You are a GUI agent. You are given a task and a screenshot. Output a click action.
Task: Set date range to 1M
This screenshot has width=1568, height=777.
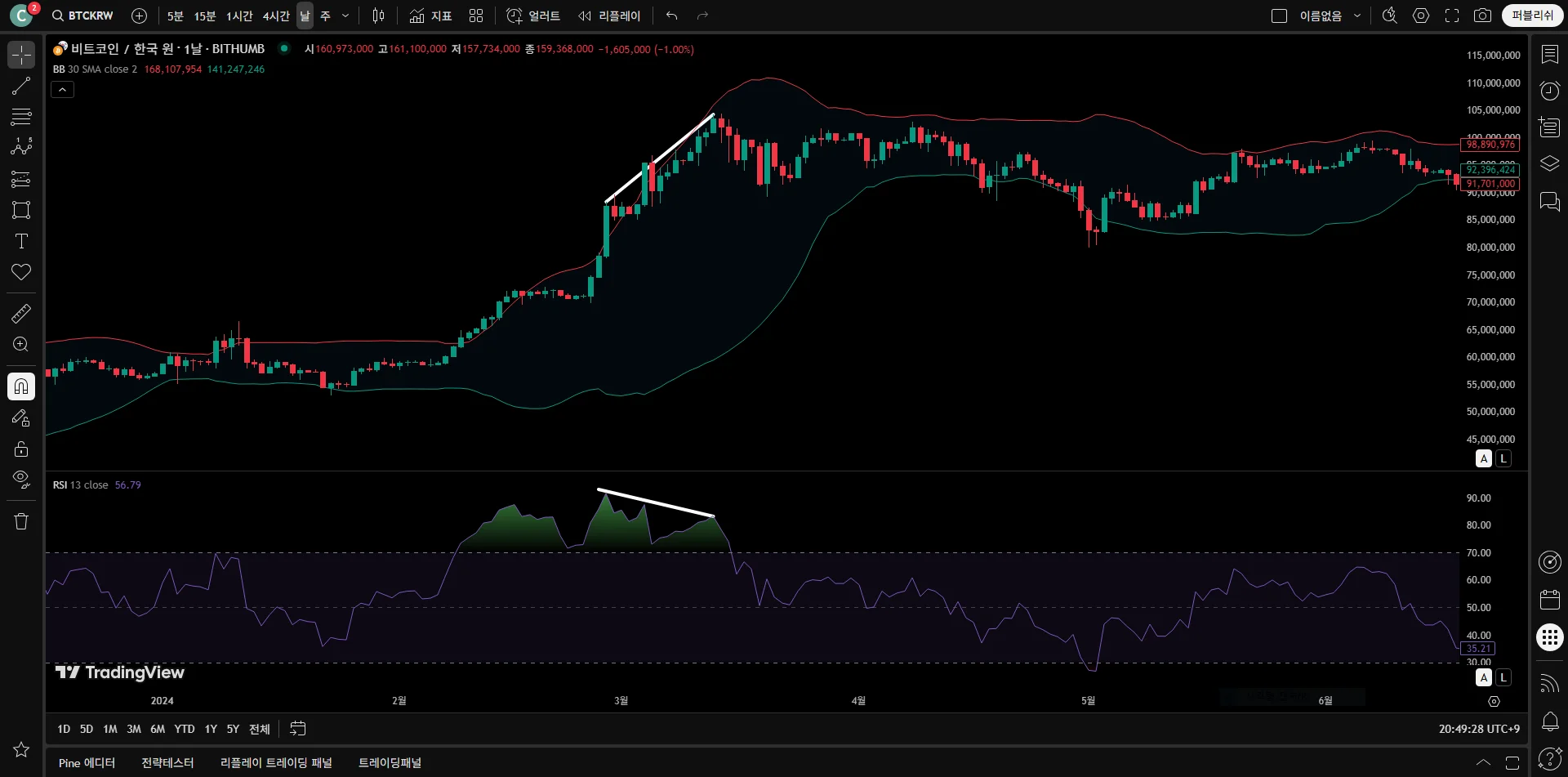coord(110,729)
